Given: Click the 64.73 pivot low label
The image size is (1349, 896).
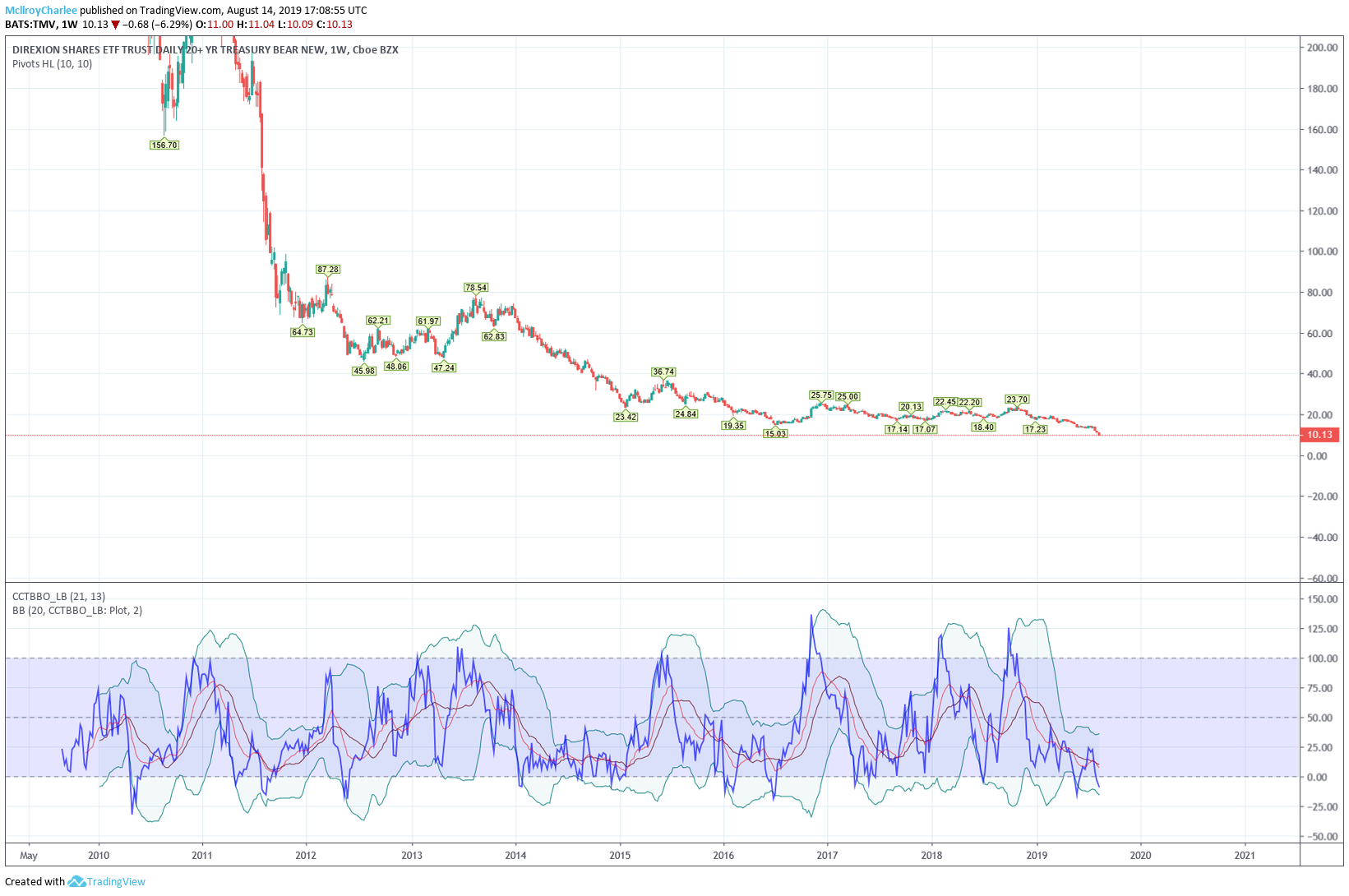Looking at the screenshot, I should coord(303,332).
